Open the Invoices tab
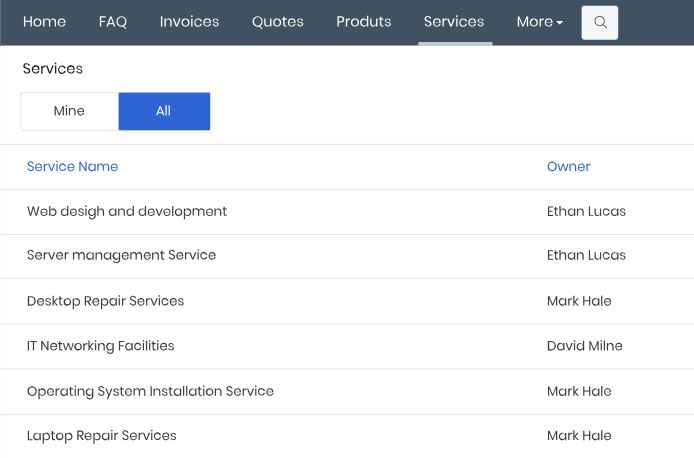The width and height of the screenshot is (694, 458). [x=189, y=22]
